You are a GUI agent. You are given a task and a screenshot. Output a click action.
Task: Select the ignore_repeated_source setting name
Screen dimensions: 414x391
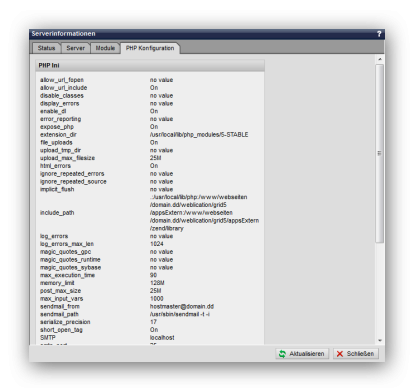(x=73, y=182)
